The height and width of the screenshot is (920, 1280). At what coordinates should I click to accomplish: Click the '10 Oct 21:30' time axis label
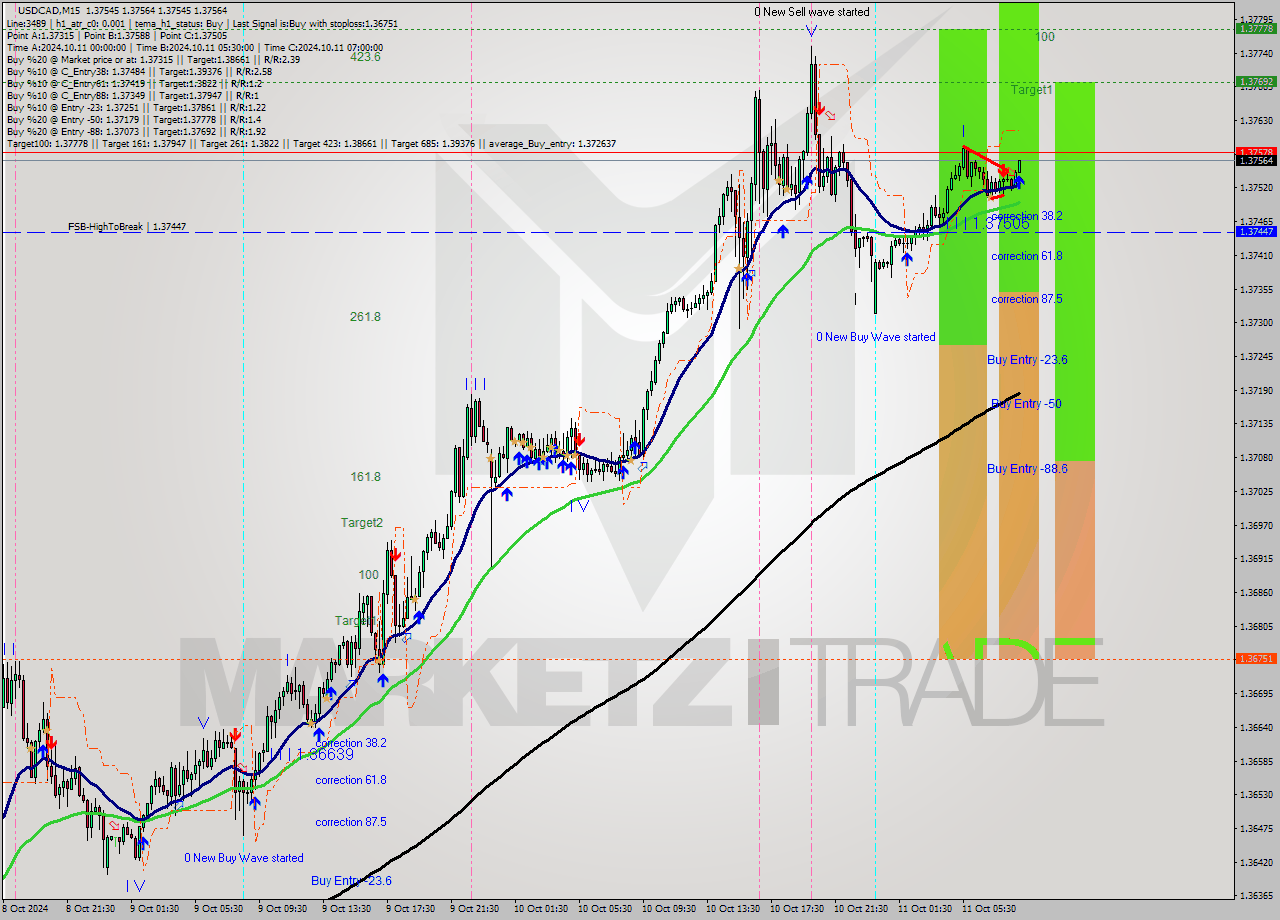click(x=862, y=909)
